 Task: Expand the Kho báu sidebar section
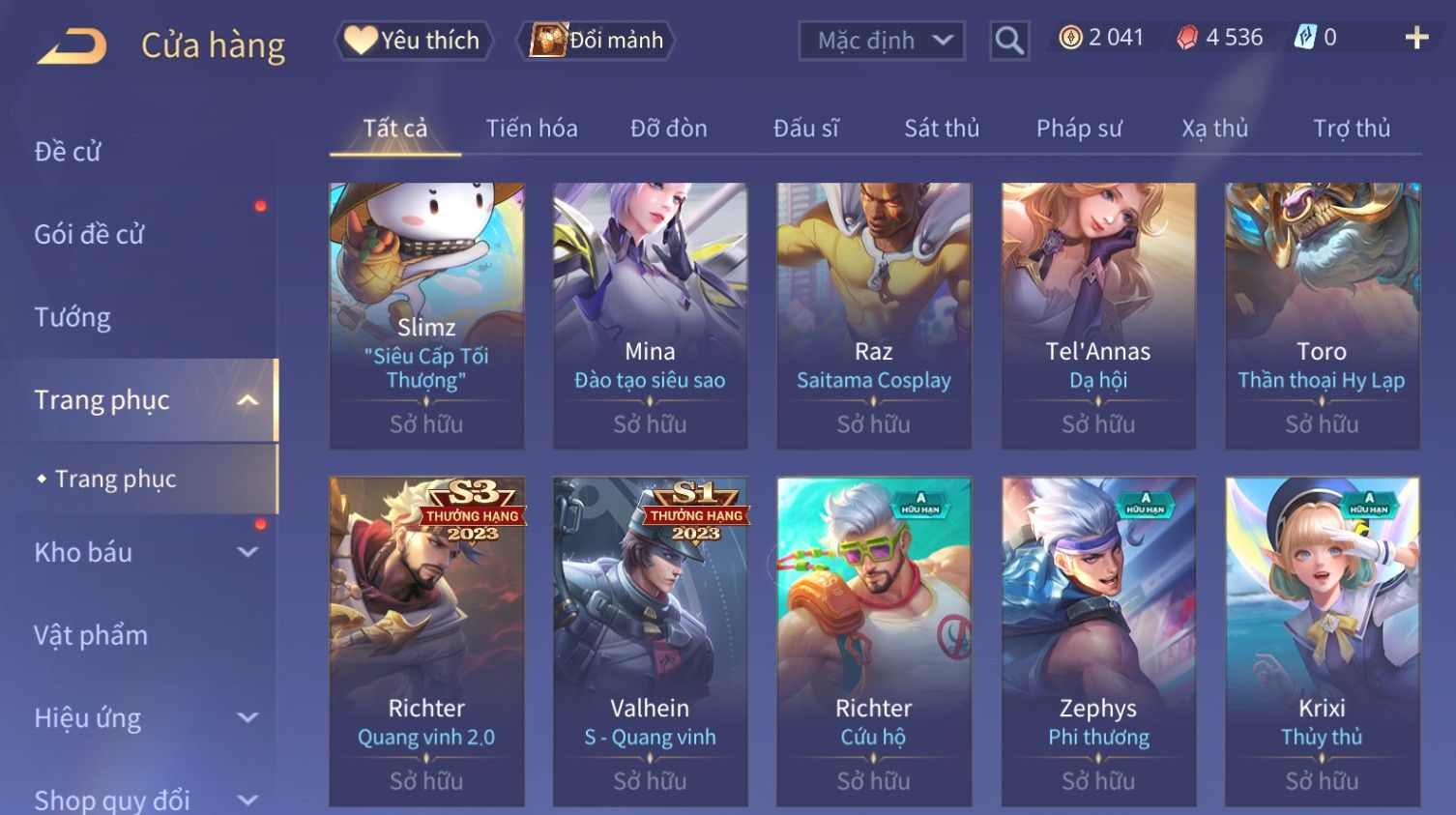[248, 552]
